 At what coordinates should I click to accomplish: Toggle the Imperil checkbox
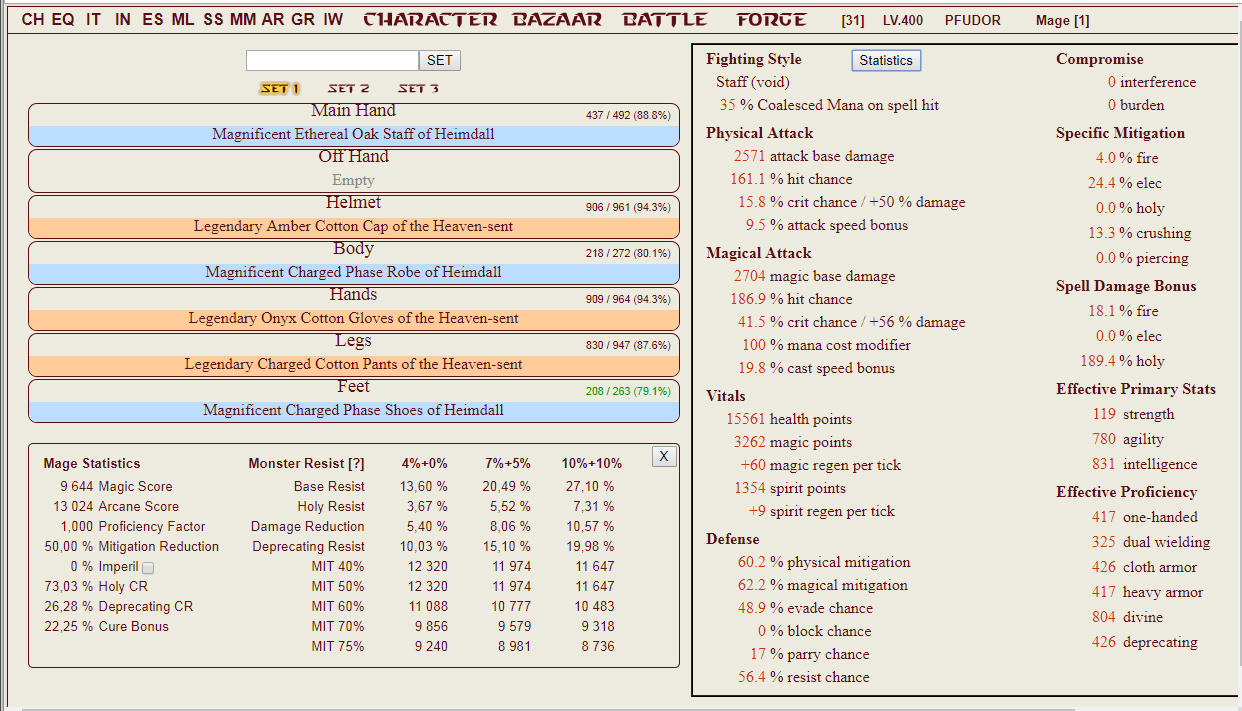148,568
